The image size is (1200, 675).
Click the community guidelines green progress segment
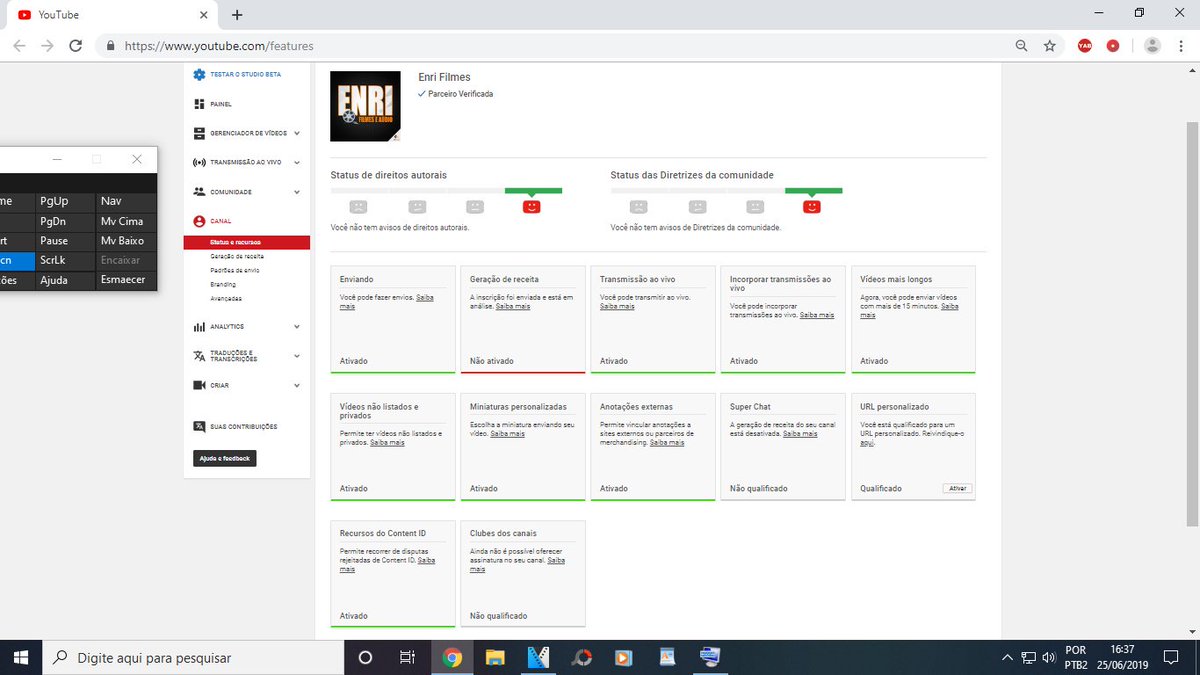(813, 190)
